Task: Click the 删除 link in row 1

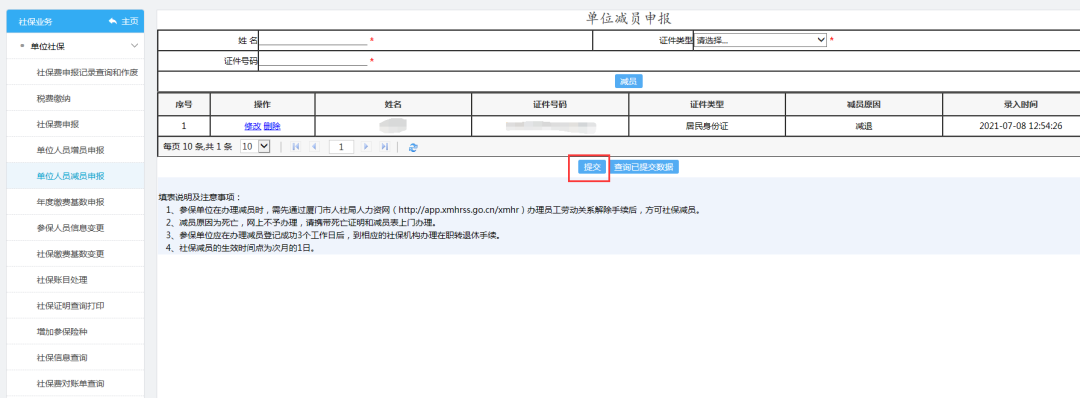Action: click(272, 126)
